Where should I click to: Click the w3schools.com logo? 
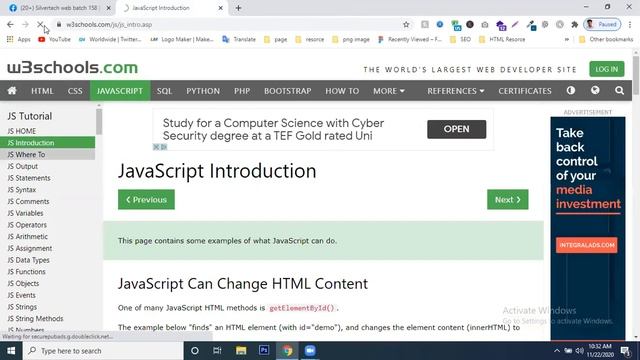pos(72,68)
